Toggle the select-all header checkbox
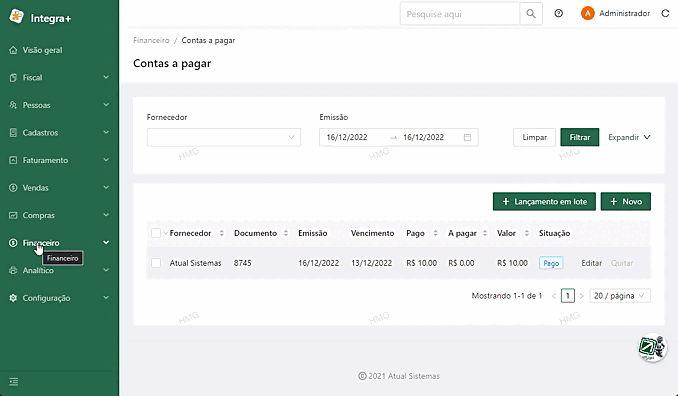 (x=156, y=233)
